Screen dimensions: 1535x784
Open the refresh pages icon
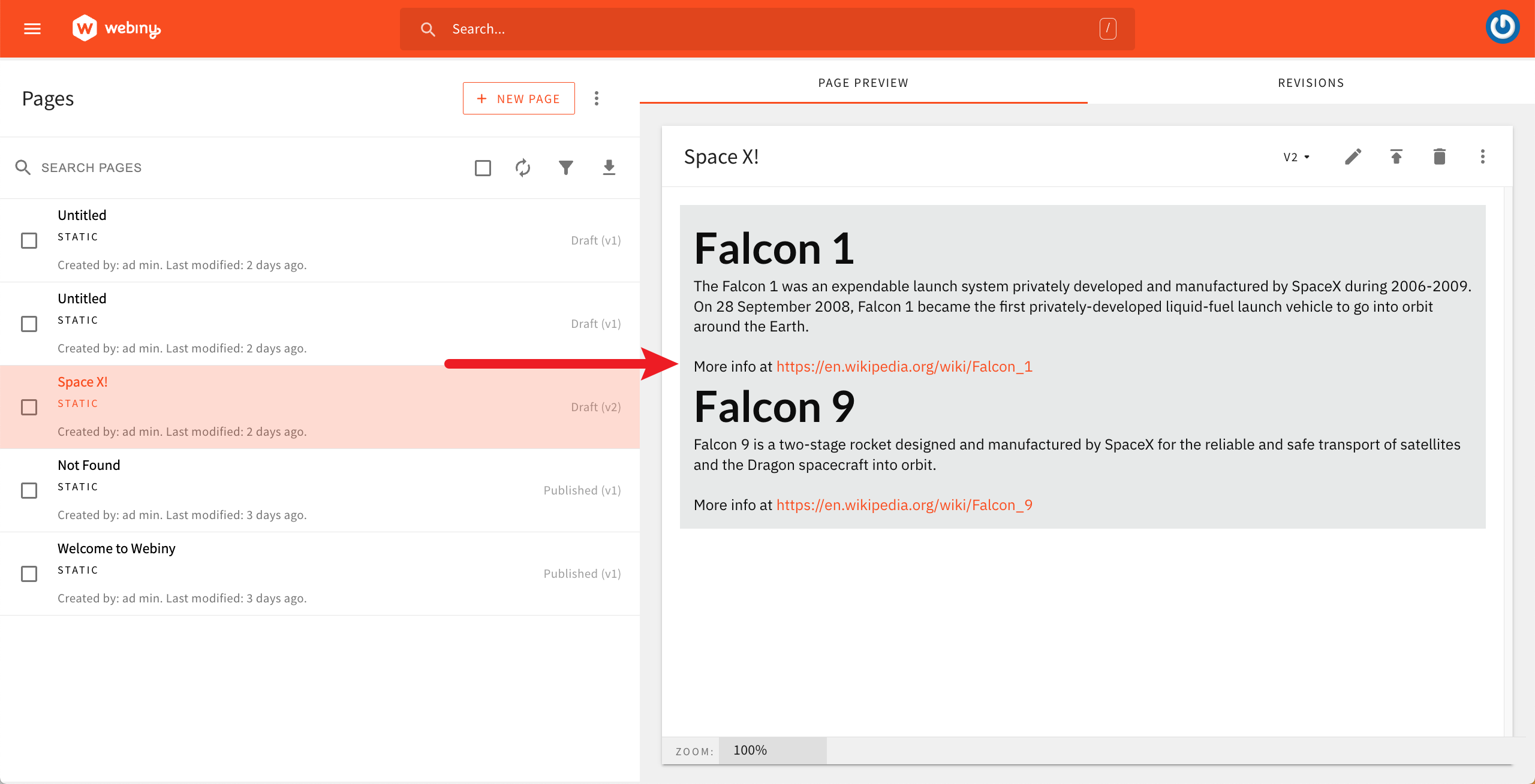[x=522, y=168]
